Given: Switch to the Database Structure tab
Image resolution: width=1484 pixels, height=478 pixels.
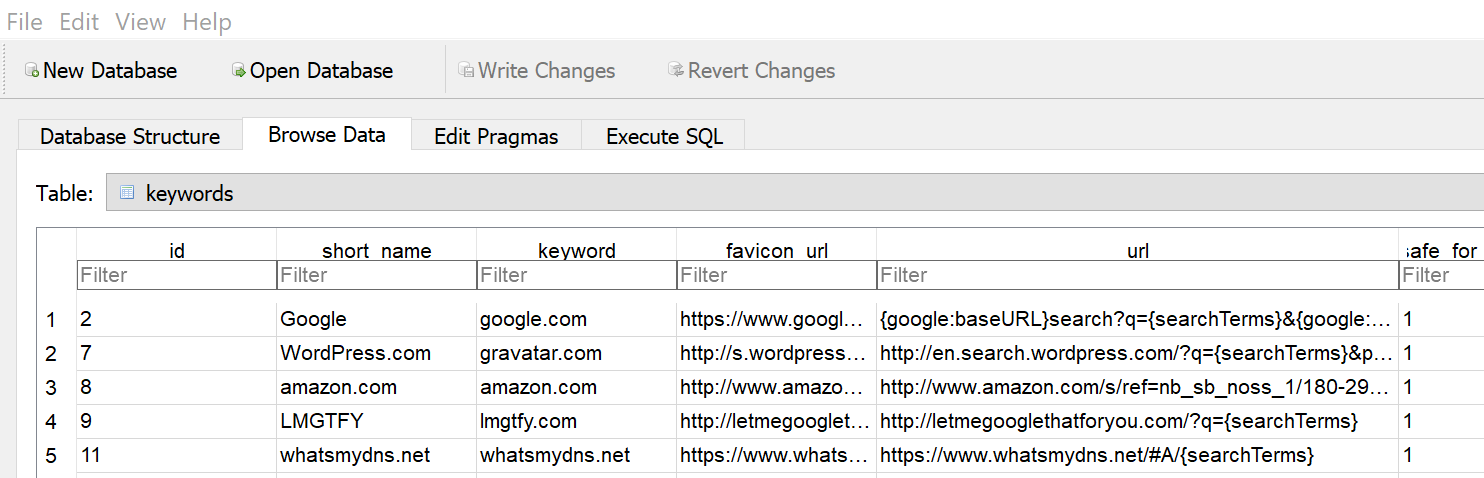Looking at the screenshot, I should [x=130, y=136].
